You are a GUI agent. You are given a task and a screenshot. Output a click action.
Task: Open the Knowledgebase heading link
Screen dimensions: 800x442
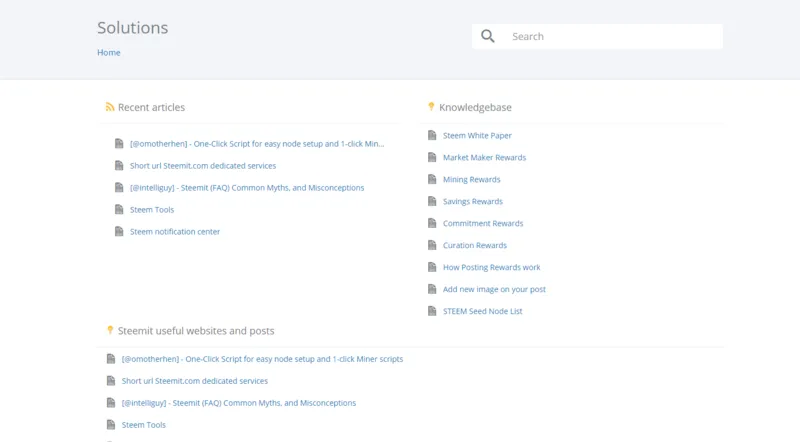(x=476, y=107)
